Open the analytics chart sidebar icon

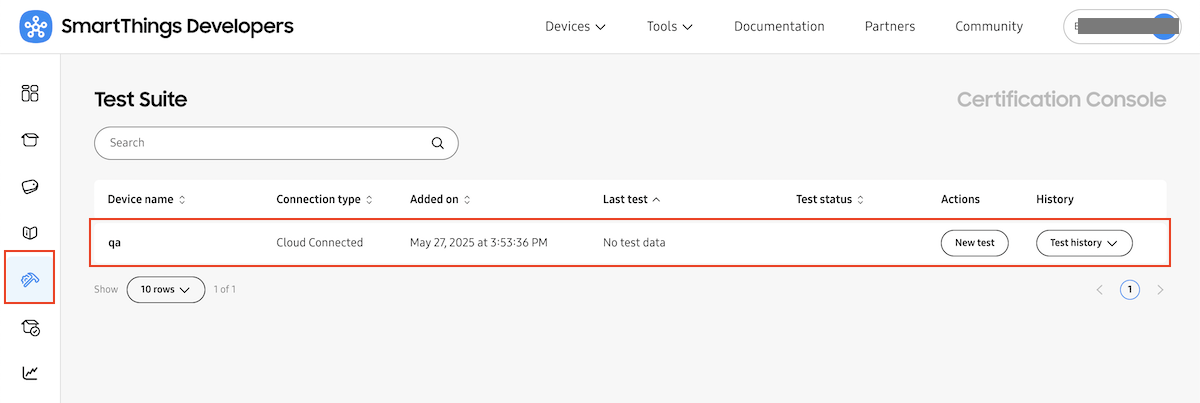point(30,373)
